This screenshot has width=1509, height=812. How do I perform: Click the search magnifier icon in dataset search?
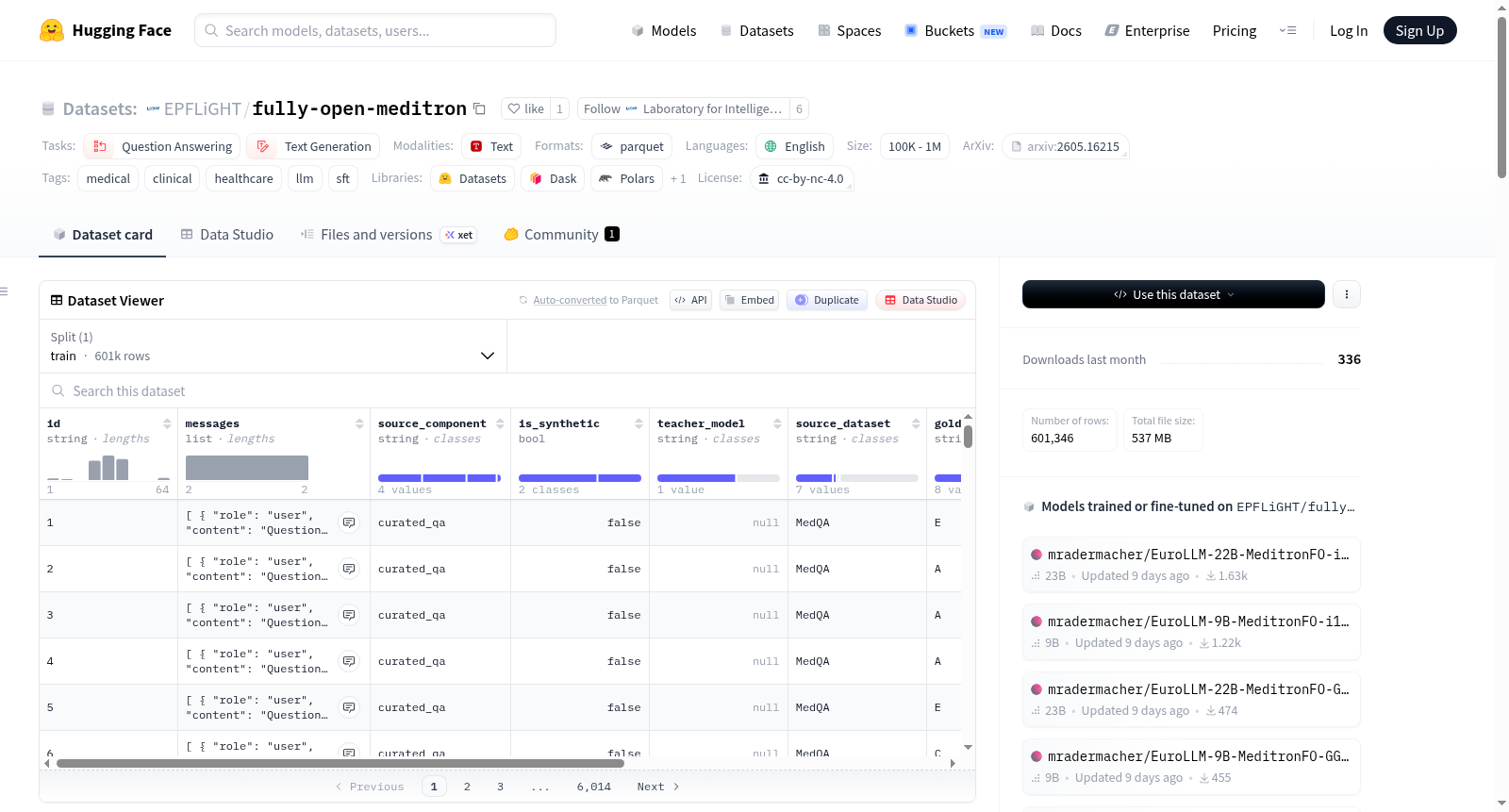(x=58, y=390)
